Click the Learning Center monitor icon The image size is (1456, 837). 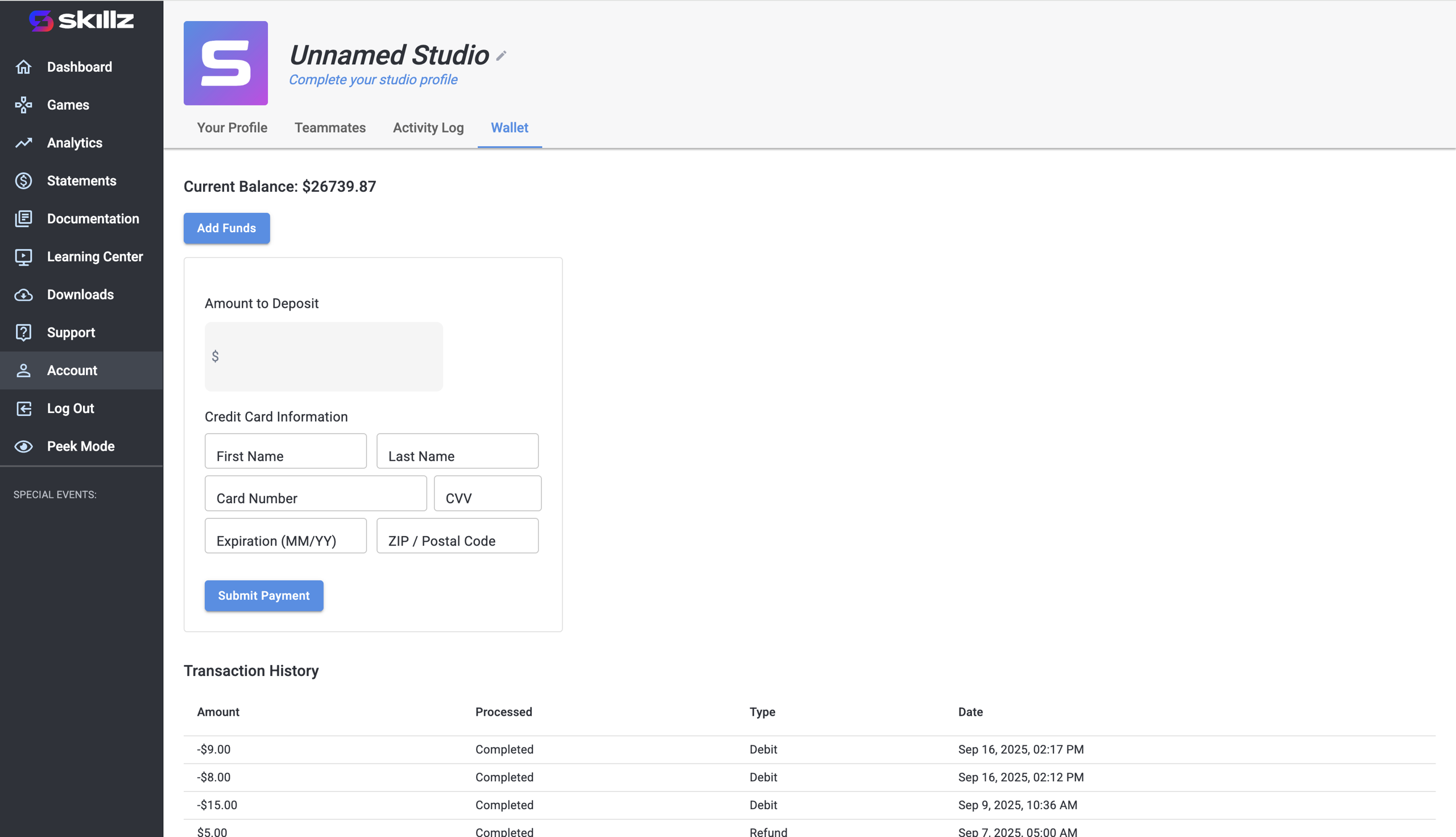point(23,257)
